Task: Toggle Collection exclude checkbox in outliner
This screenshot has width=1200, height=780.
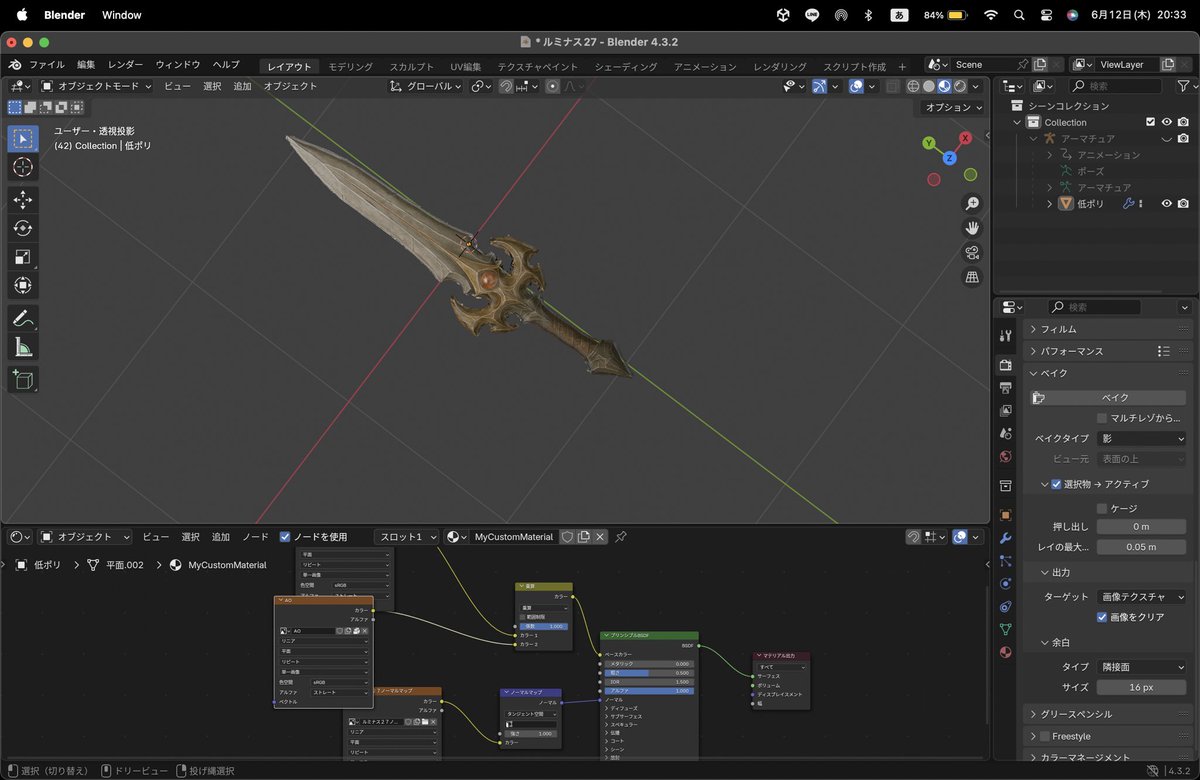Action: click(x=1150, y=122)
